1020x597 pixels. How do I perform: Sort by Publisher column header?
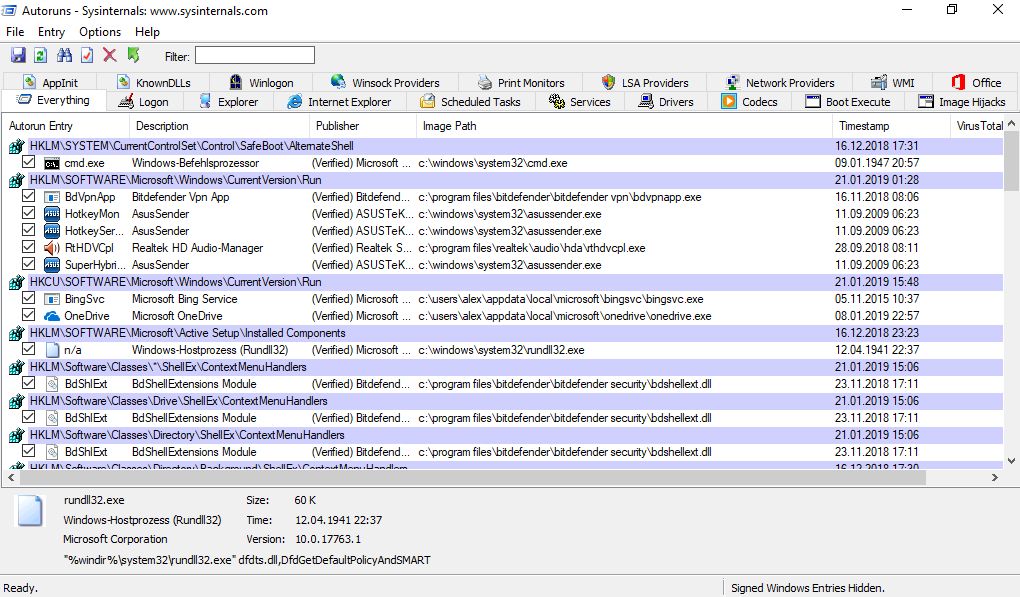coord(362,126)
